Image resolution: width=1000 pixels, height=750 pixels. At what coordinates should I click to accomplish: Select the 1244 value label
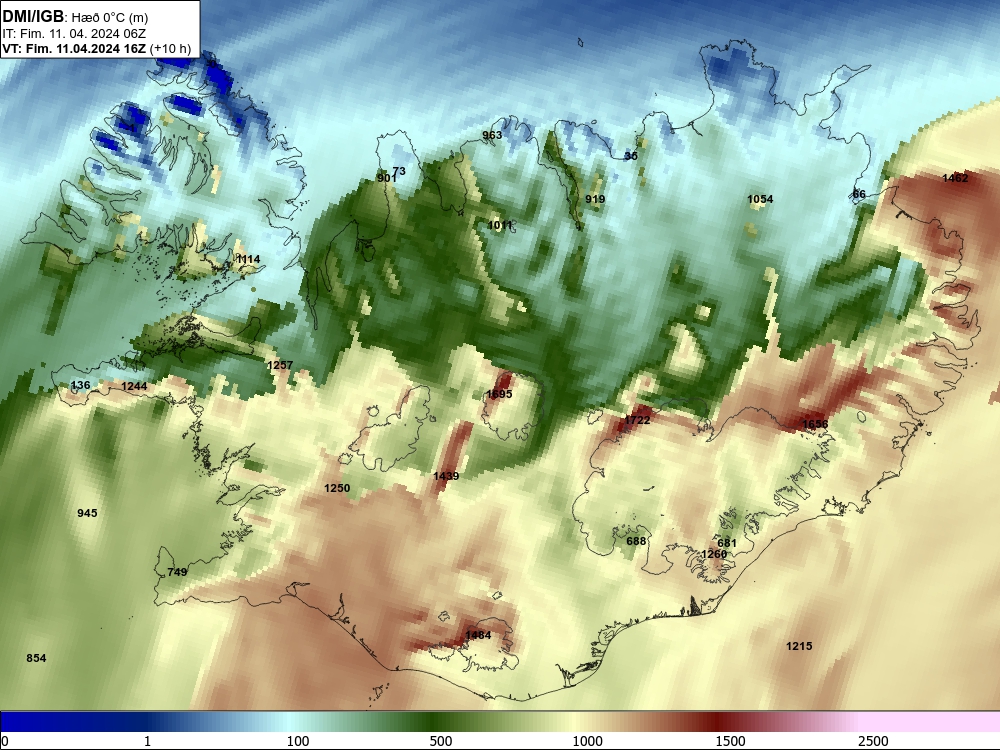pos(134,386)
